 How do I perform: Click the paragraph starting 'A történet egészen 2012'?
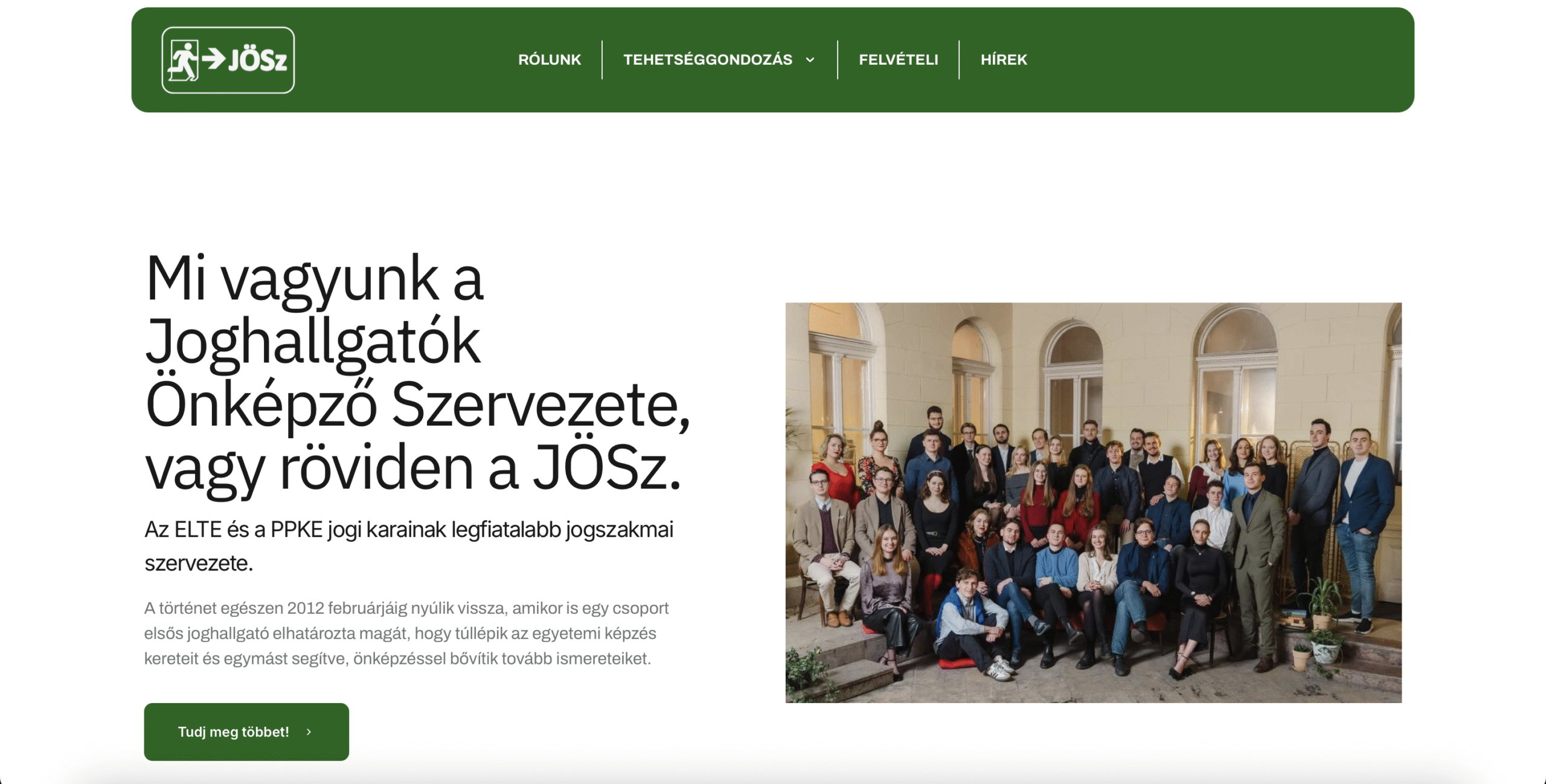click(406, 633)
